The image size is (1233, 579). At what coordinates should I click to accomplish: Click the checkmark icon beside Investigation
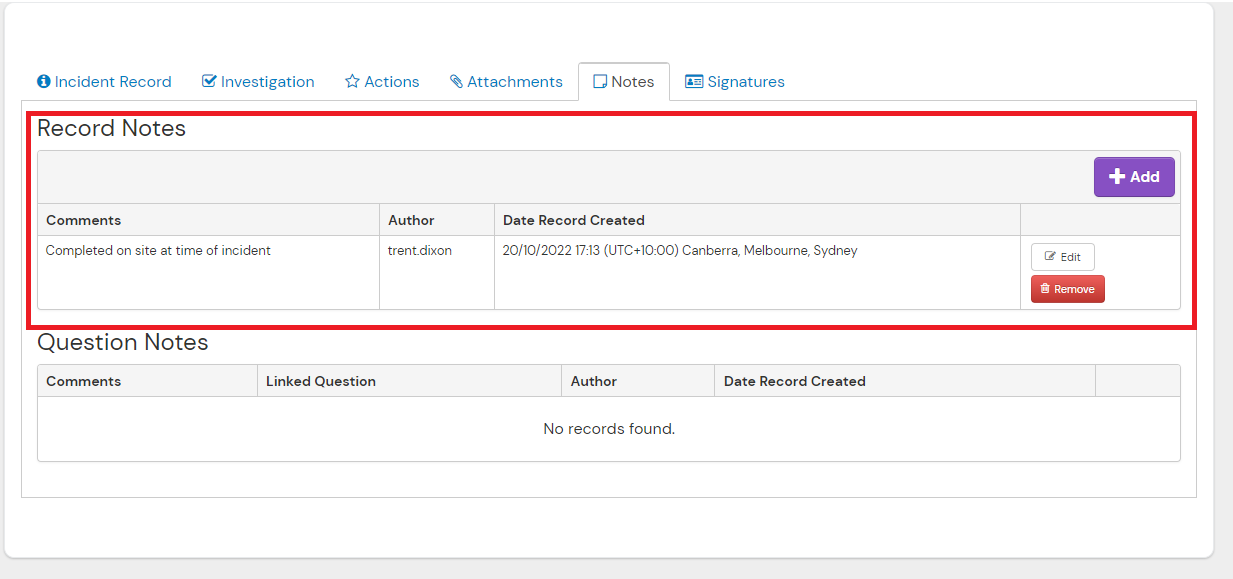coord(209,82)
